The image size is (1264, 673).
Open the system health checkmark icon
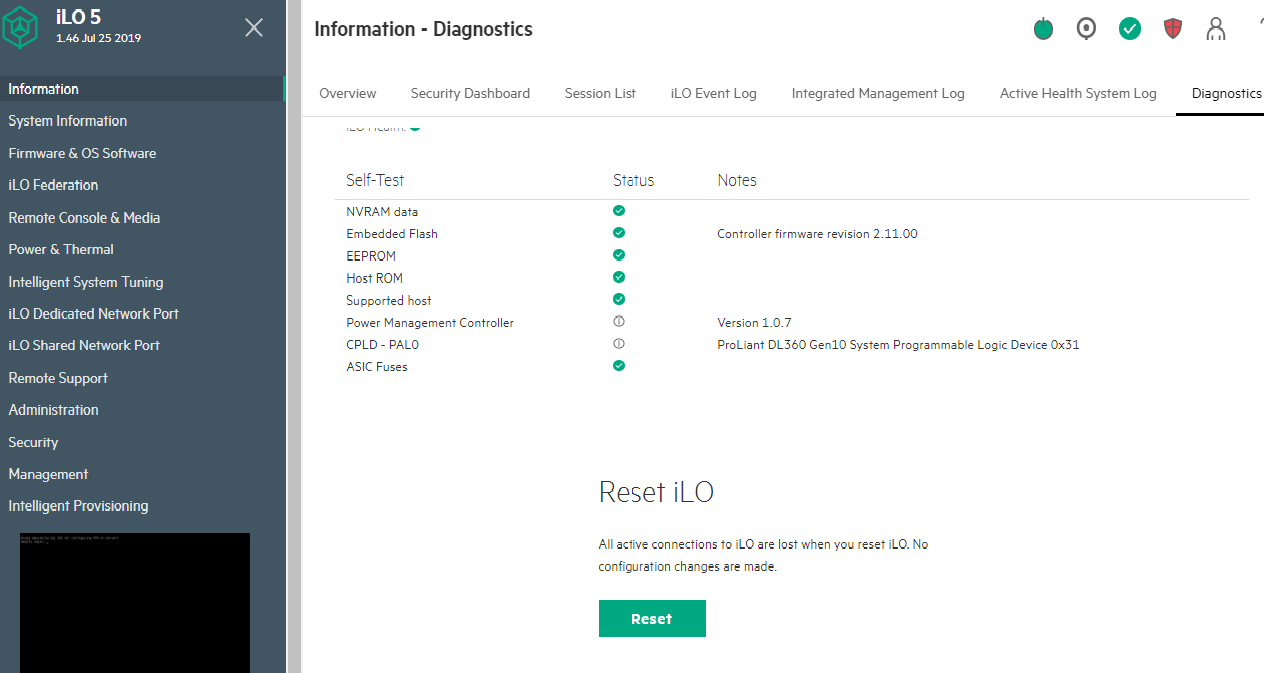point(1130,29)
